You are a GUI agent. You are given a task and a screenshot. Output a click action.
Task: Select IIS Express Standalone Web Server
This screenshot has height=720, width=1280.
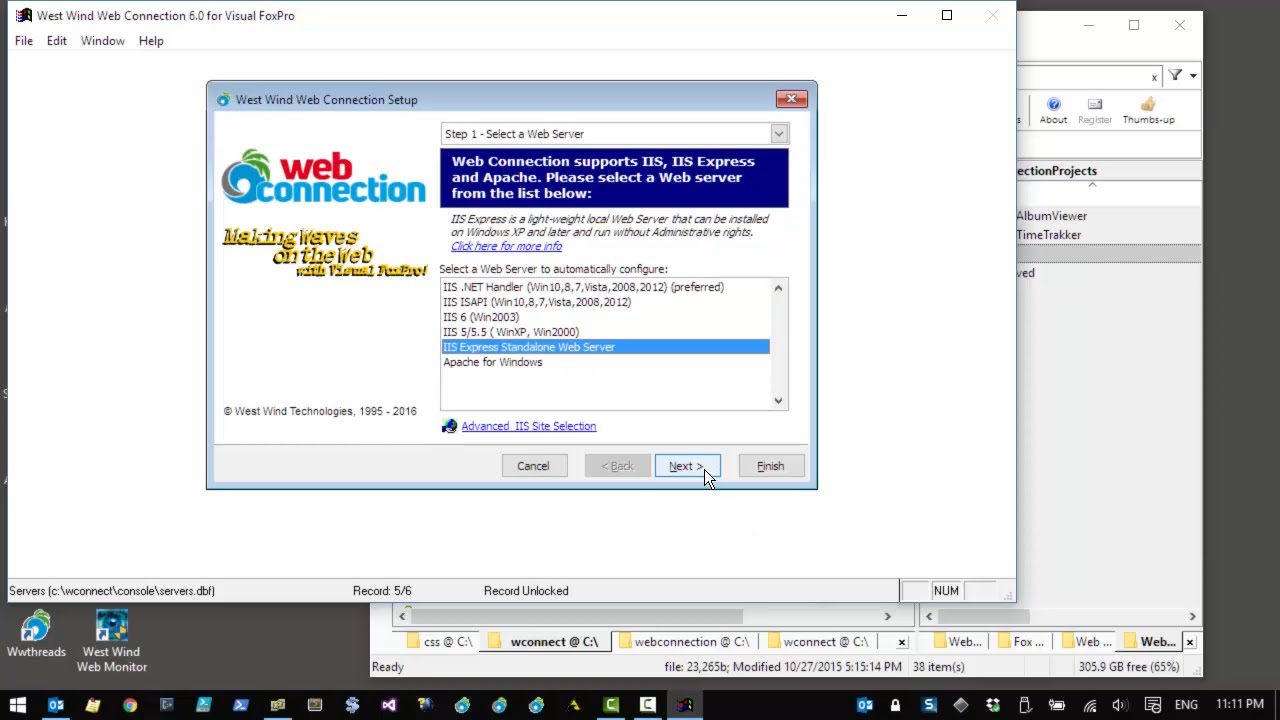(605, 347)
